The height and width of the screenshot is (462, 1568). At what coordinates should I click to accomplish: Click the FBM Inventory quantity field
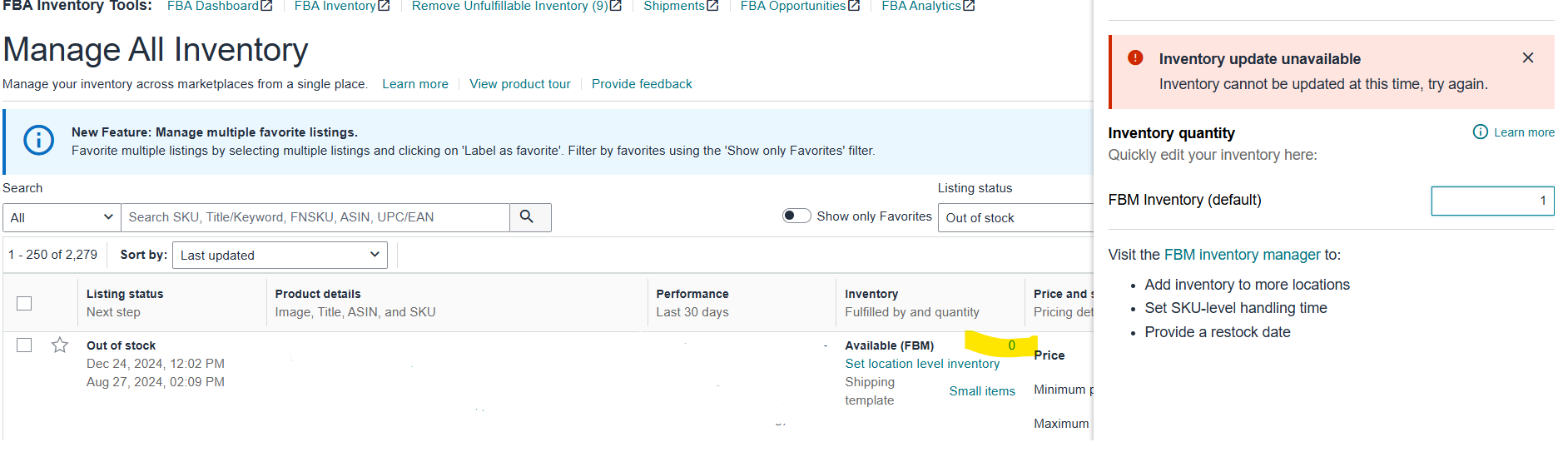(1492, 201)
